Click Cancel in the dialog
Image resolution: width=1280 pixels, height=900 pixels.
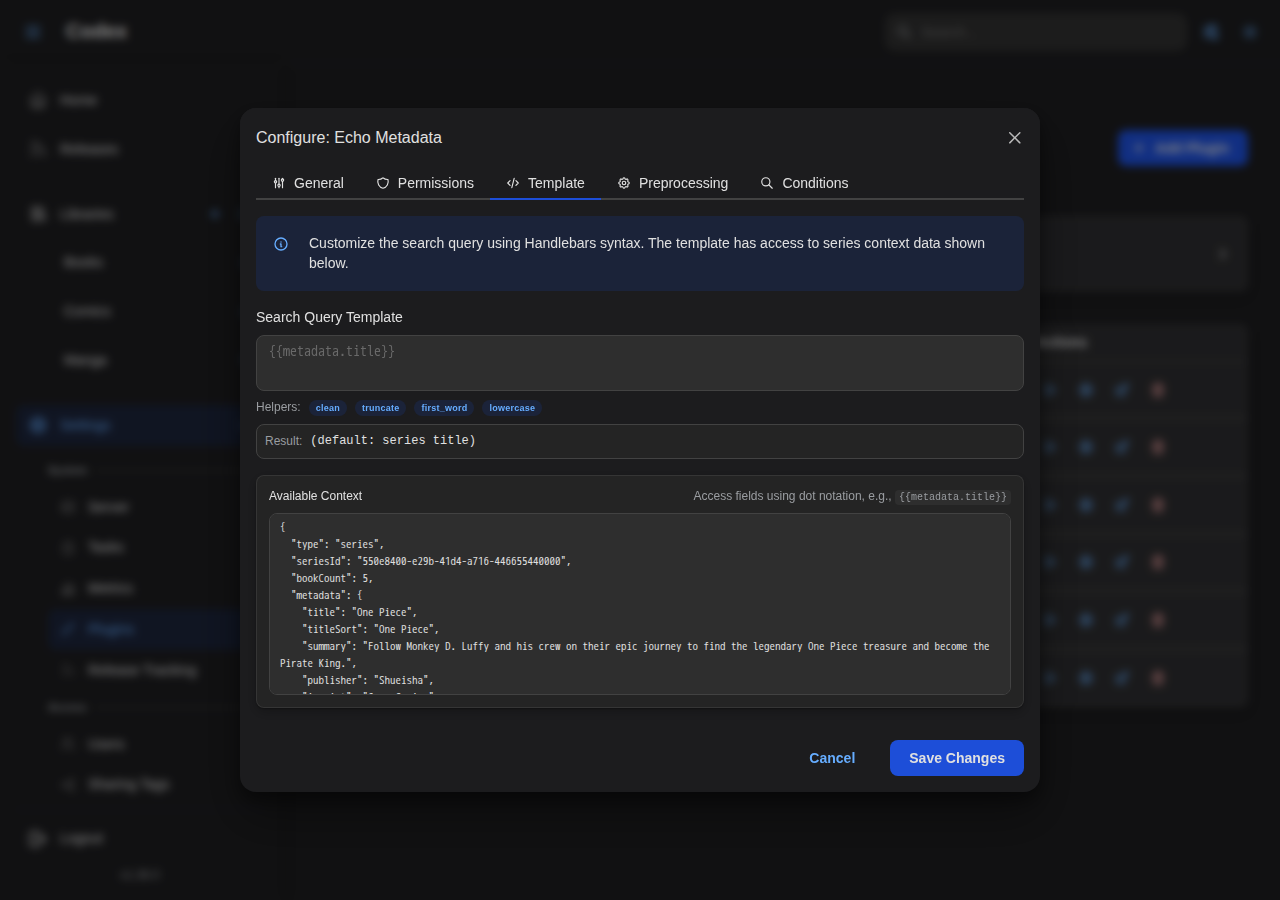click(x=832, y=758)
